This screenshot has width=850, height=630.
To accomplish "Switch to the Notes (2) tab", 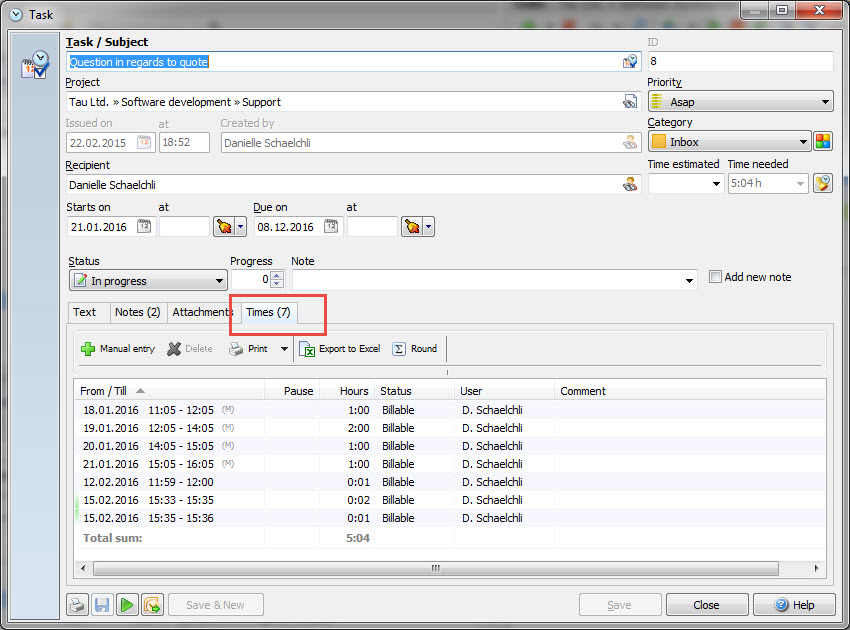I will (137, 312).
